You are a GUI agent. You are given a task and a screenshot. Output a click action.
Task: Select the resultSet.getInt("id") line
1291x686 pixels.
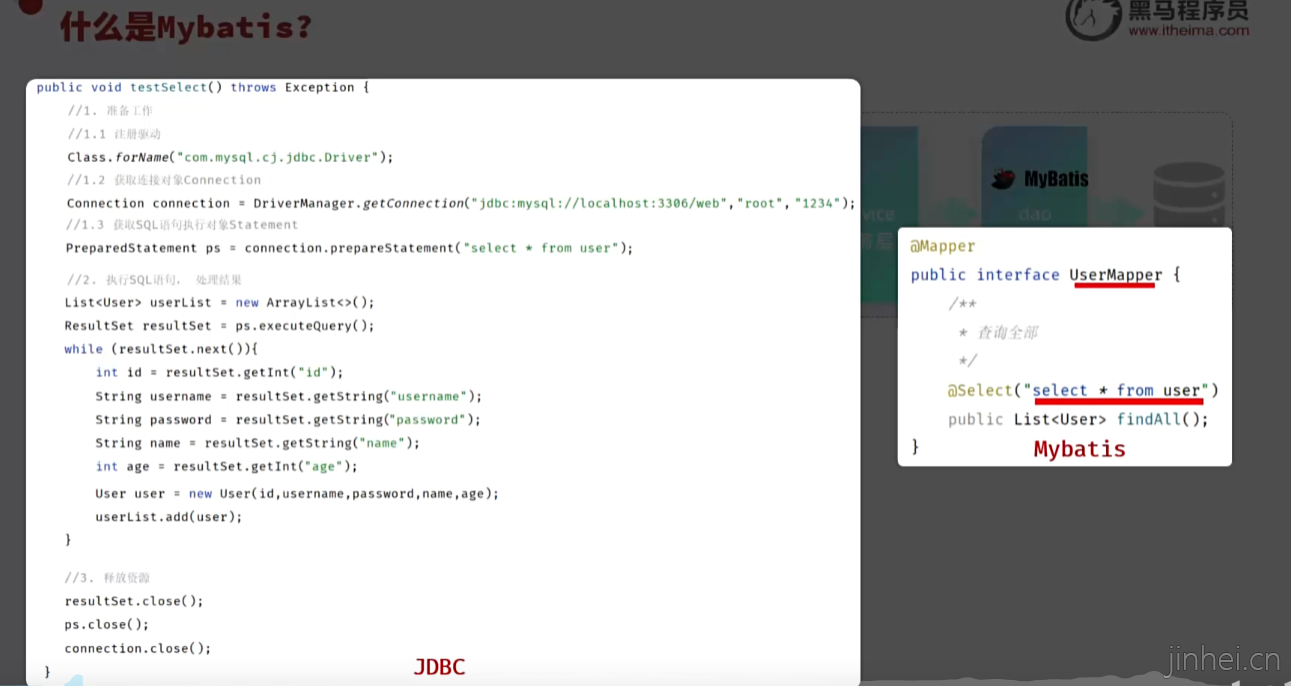point(219,372)
